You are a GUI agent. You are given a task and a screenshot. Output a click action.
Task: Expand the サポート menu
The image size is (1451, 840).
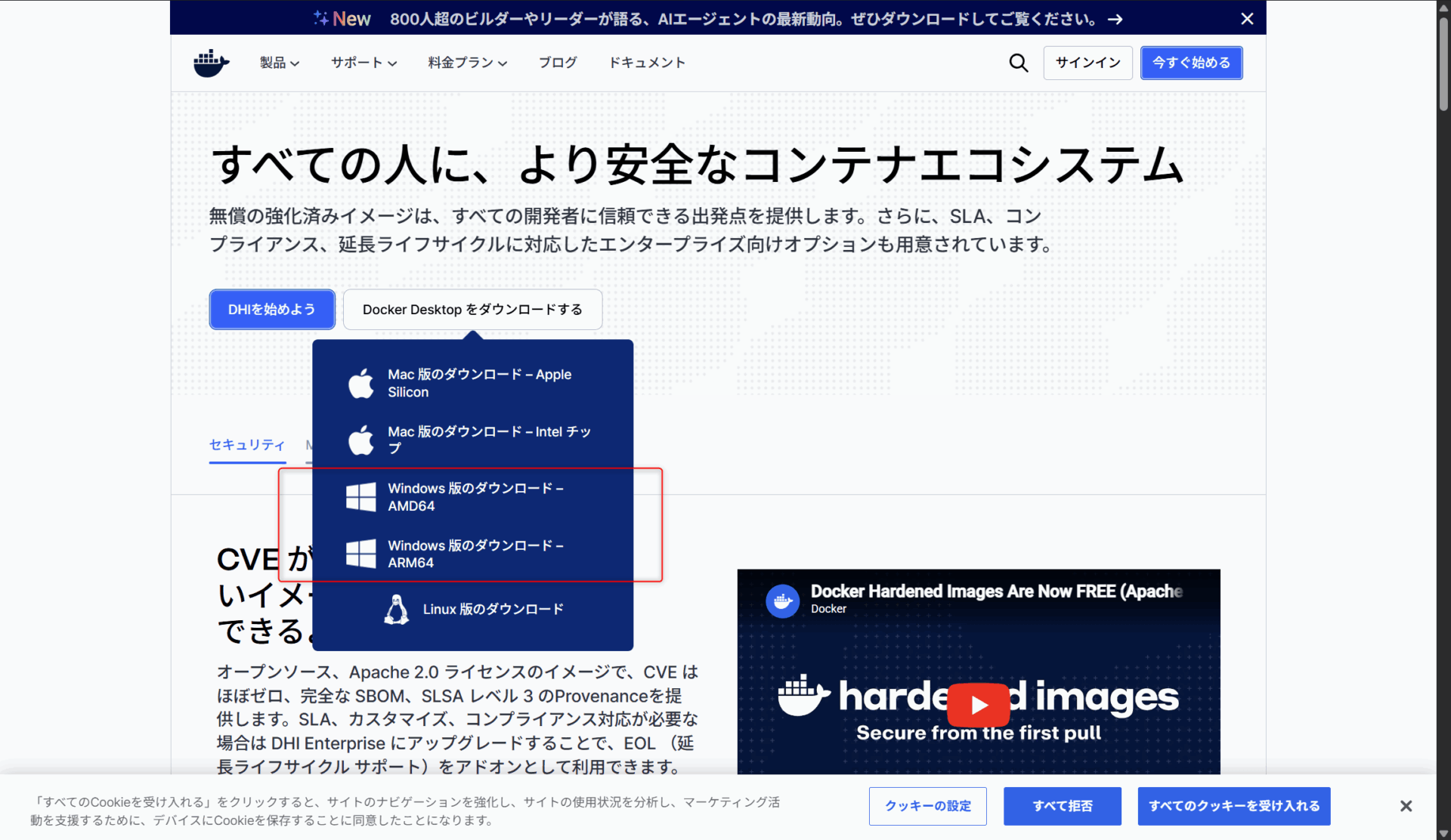pos(364,63)
